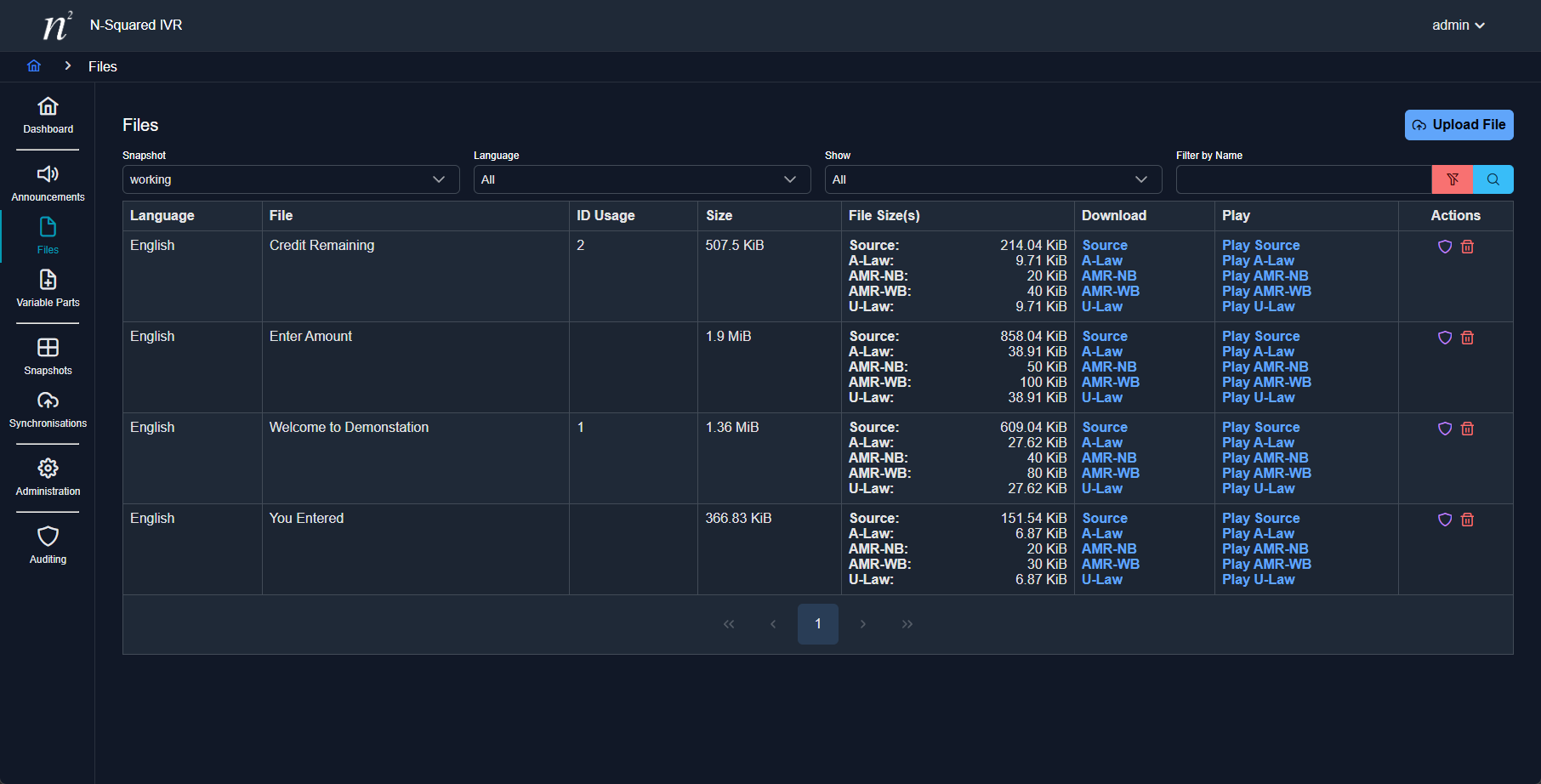Download Source of Welcome to Demonstation

1105,428
